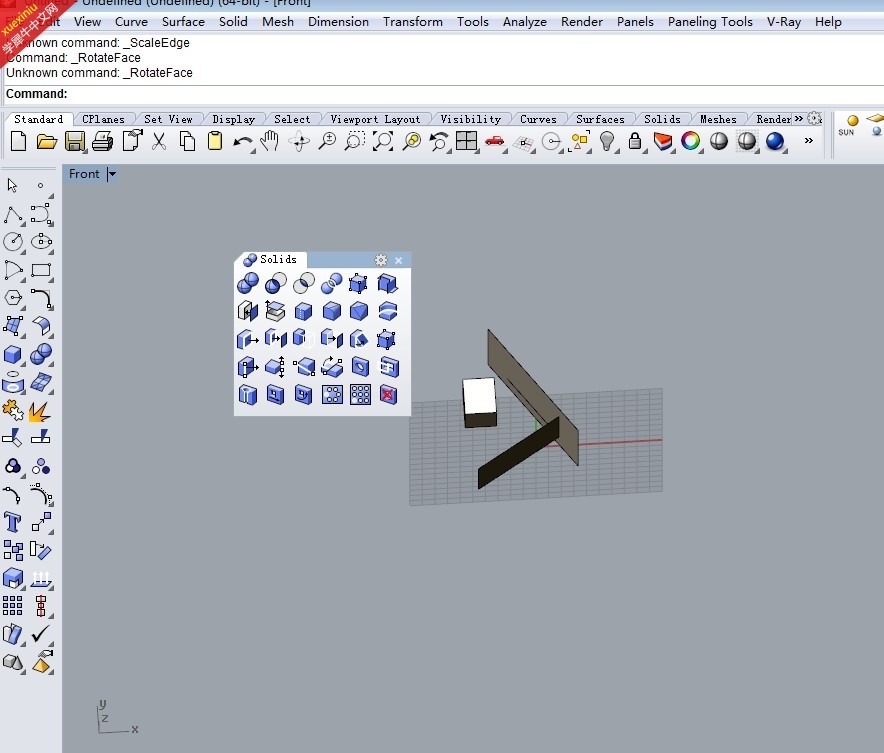The height and width of the screenshot is (753, 884).
Task: Click the Explode icon in left sidebar
Action: click(x=39, y=411)
